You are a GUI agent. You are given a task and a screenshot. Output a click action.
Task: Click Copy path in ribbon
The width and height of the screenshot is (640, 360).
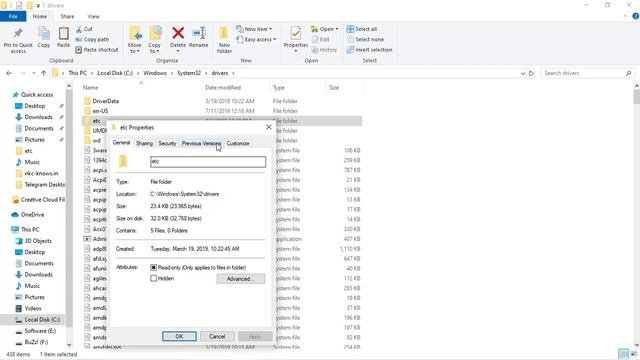tap(92, 40)
